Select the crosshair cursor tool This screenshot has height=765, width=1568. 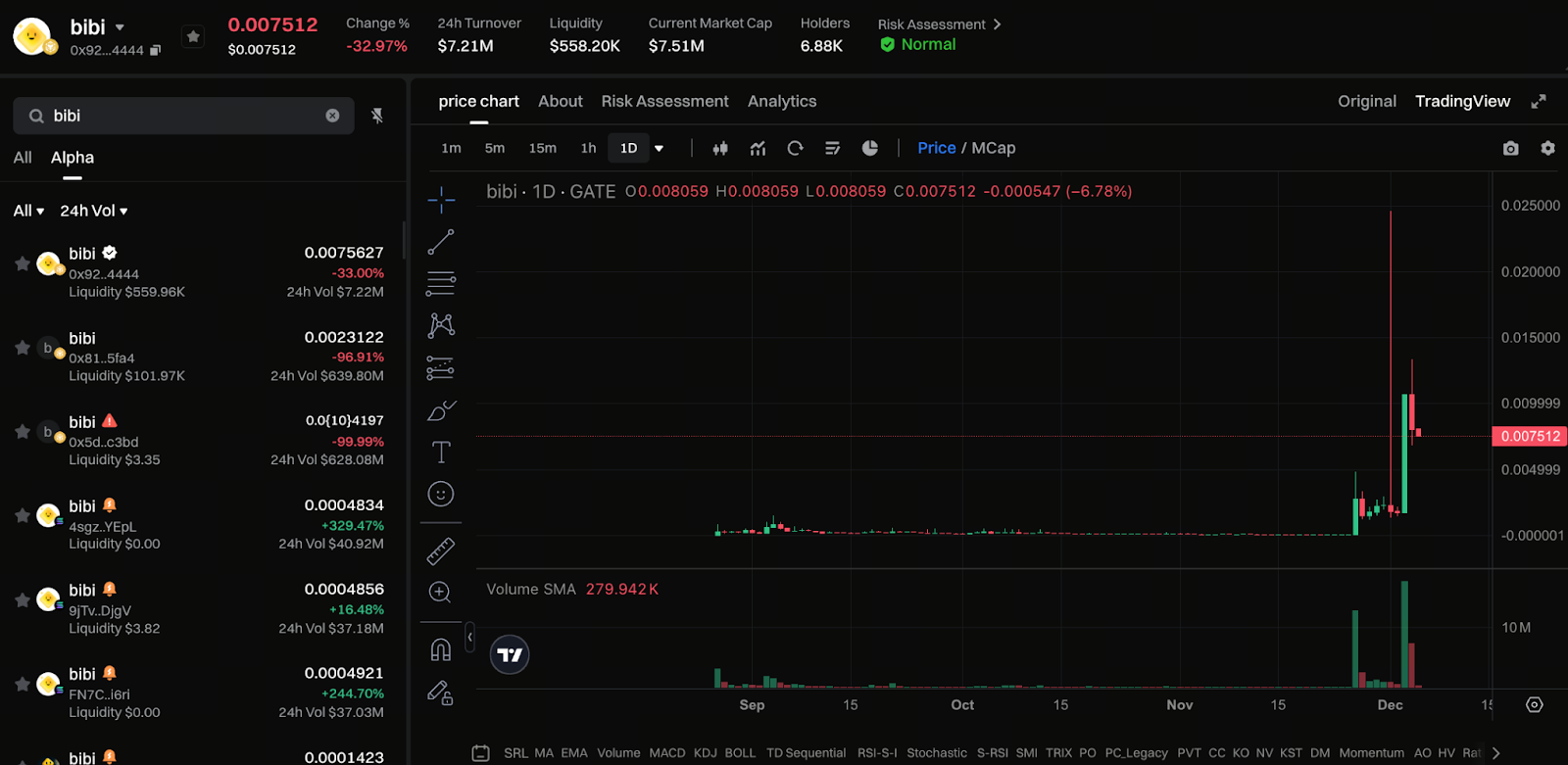(x=441, y=200)
